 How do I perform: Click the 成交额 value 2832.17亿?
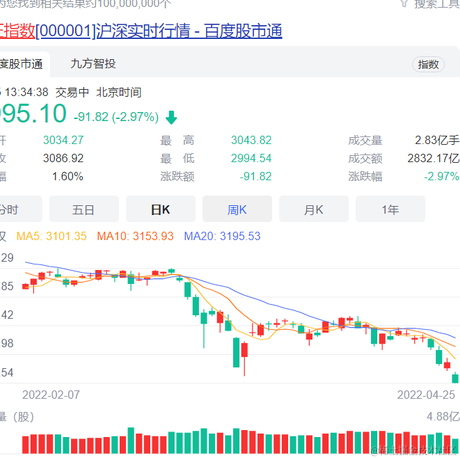433,158
